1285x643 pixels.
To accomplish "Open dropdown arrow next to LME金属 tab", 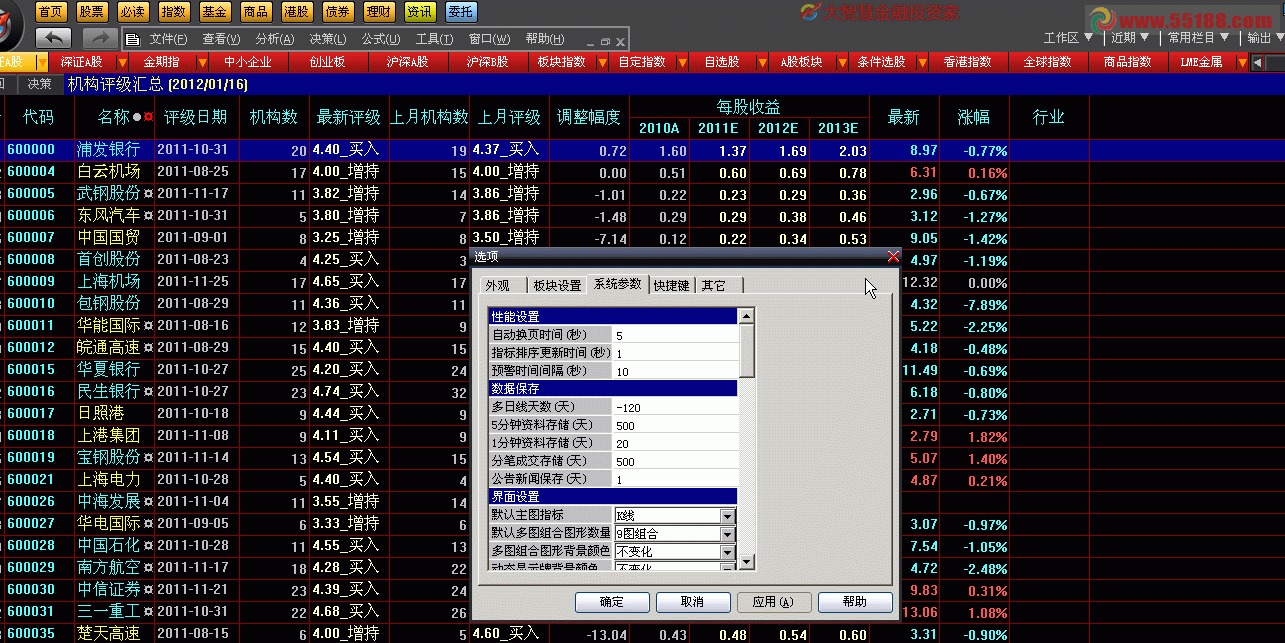I will click(x=1242, y=62).
